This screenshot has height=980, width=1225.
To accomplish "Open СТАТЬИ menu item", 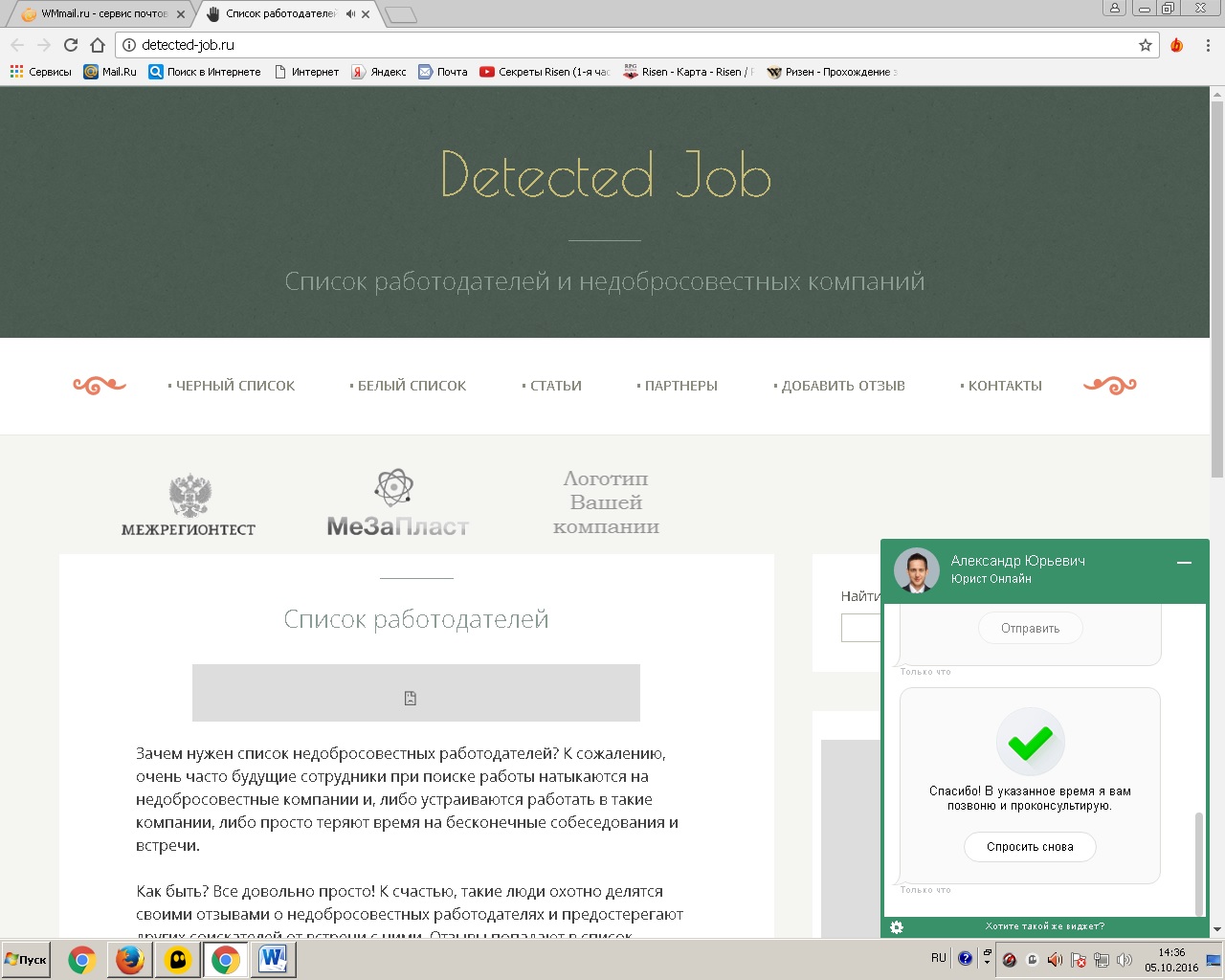I will pyautogui.click(x=552, y=386).
